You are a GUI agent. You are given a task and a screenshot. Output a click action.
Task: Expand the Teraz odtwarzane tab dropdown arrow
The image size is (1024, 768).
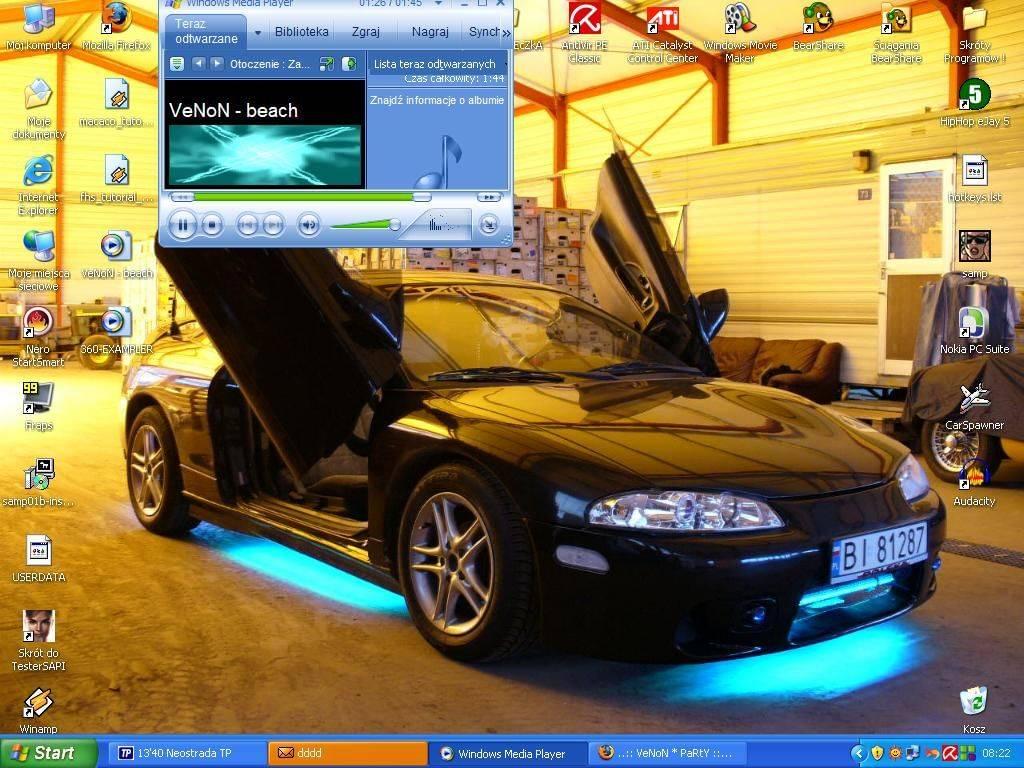click(x=257, y=32)
